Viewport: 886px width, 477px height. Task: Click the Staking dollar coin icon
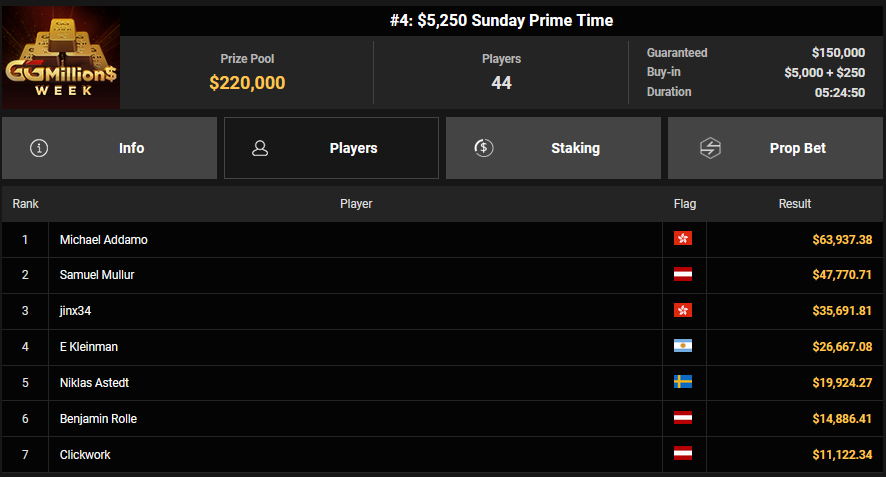pos(484,148)
